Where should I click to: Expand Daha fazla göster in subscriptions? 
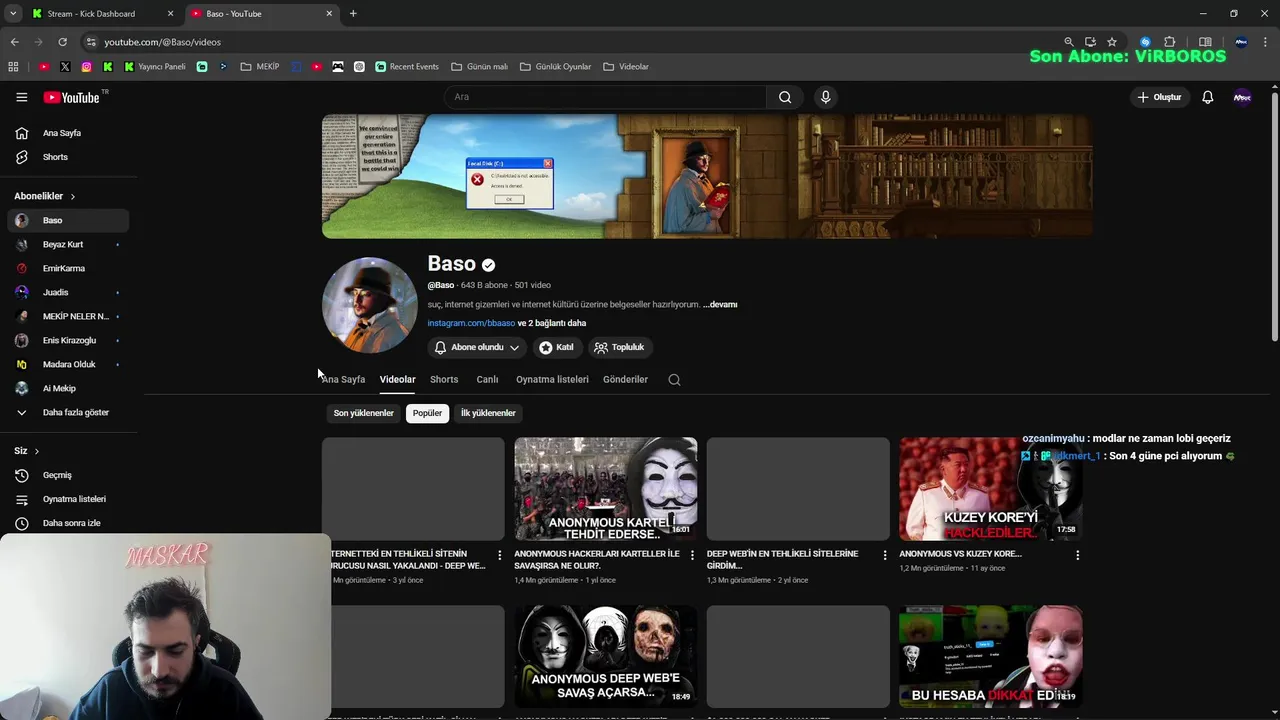click(68, 412)
